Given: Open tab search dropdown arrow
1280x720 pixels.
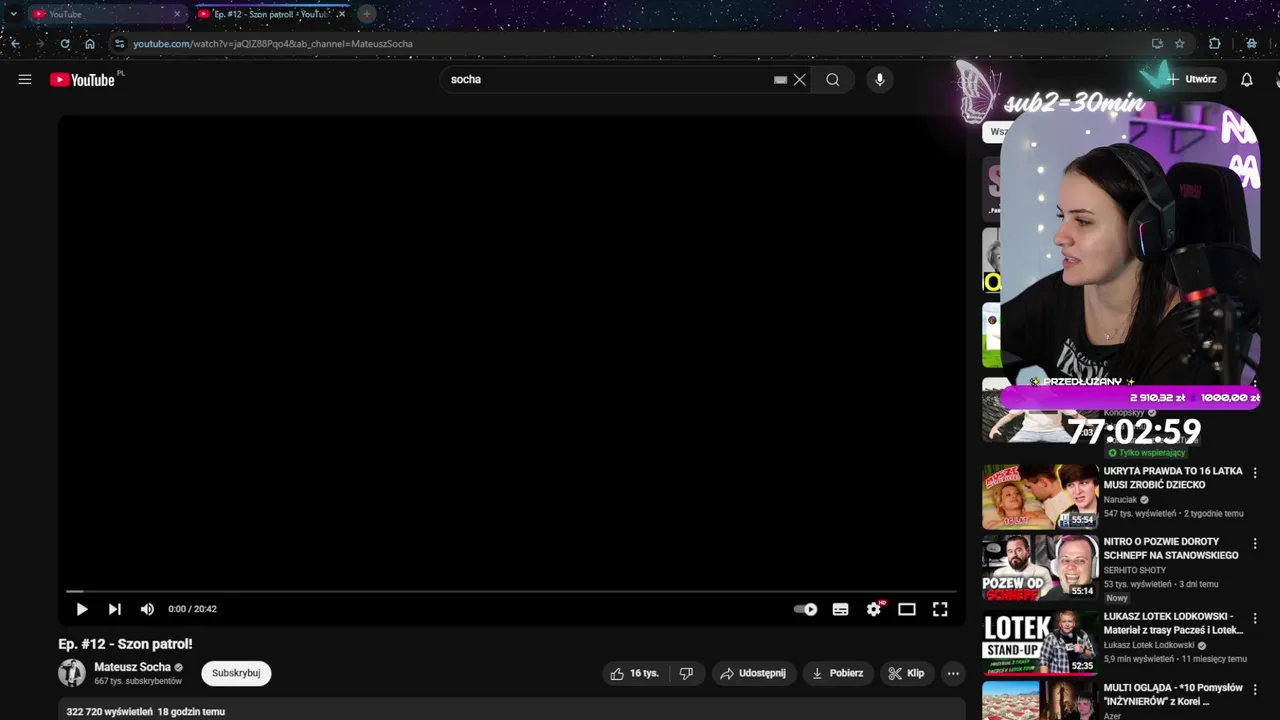Looking at the screenshot, I should [x=13, y=14].
